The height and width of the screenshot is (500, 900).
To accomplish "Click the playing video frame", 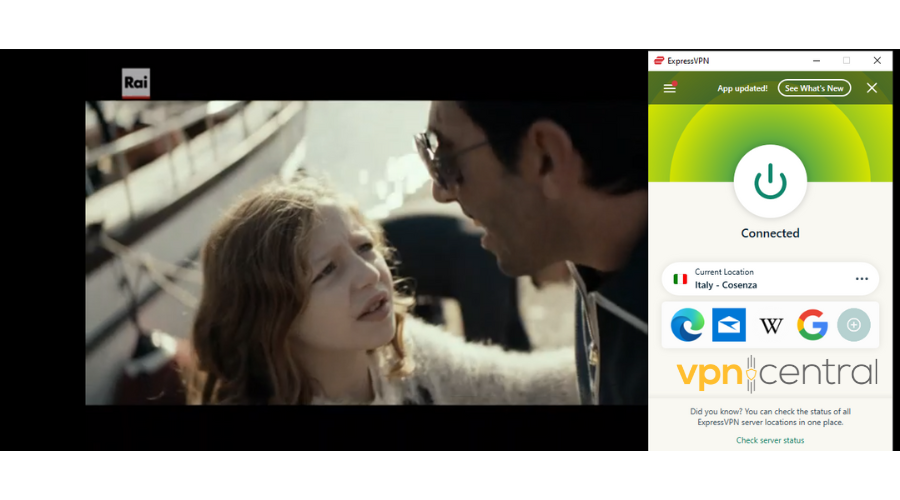I will click(366, 252).
